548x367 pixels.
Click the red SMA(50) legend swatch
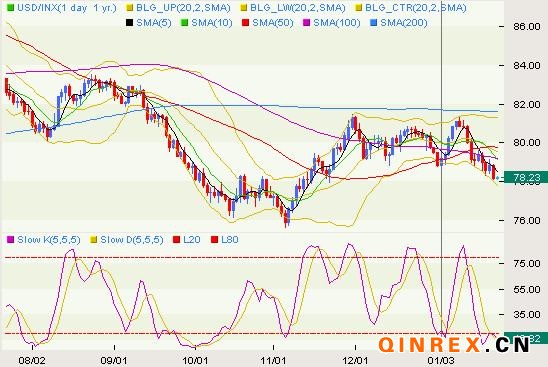(245, 23)
